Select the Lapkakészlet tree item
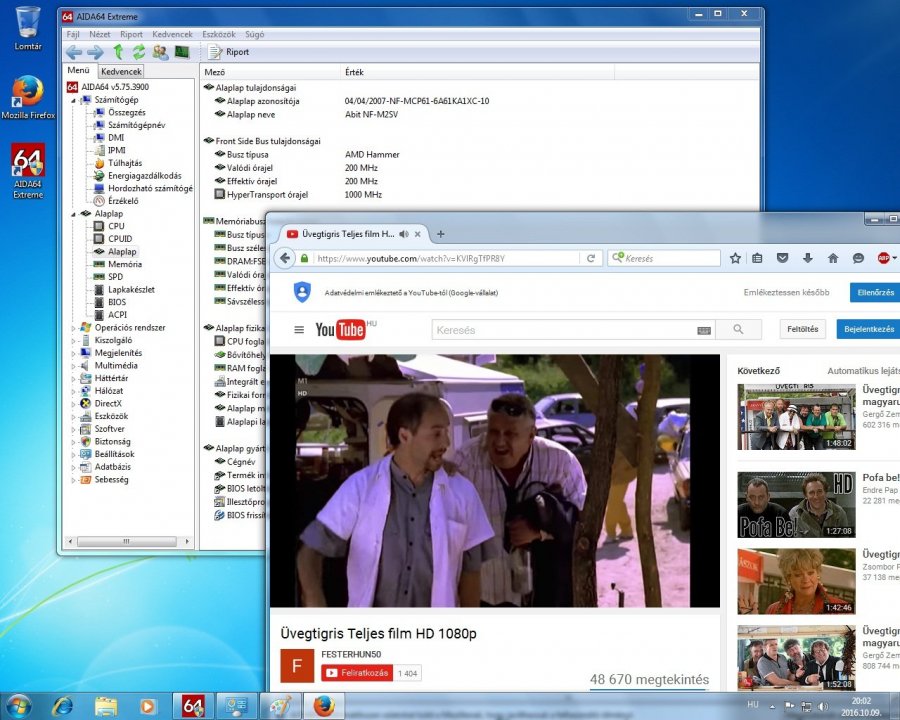Screen dimensions: 900x720 click(x=131, y=289)
